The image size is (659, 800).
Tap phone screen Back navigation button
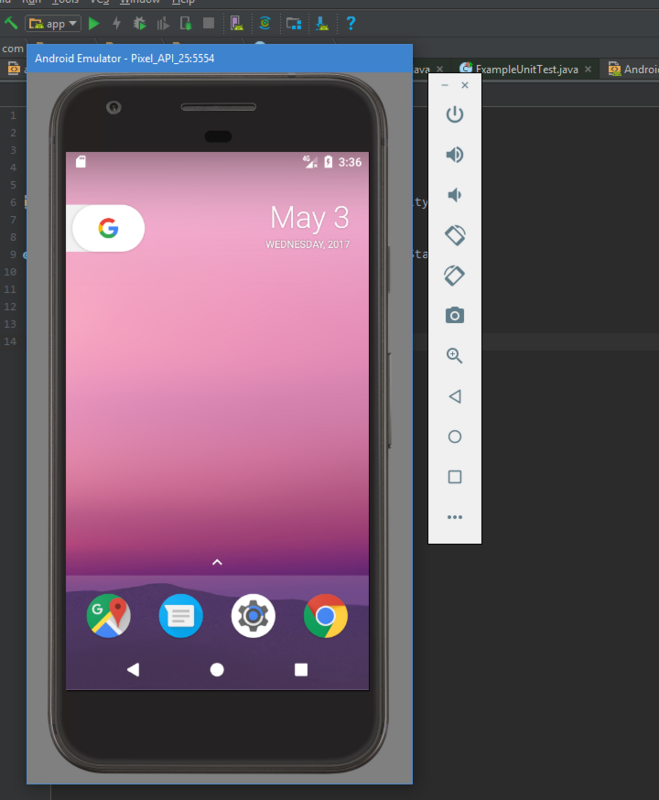(x=133, y=669)
